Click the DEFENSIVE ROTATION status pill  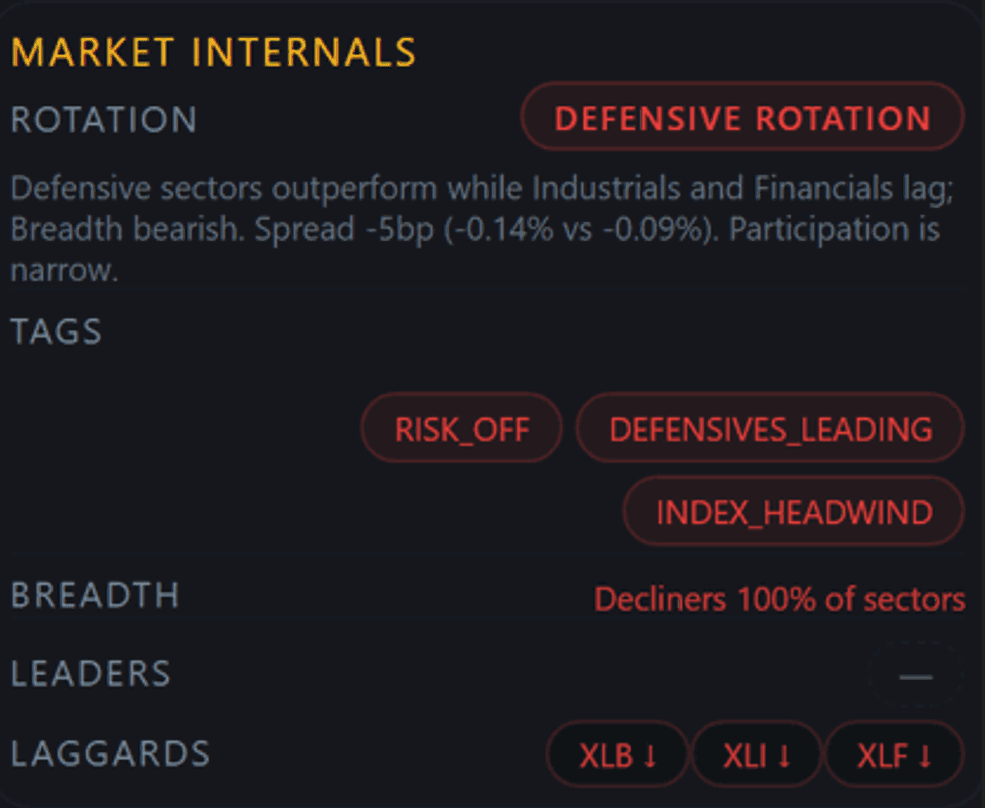coord(741,117)
